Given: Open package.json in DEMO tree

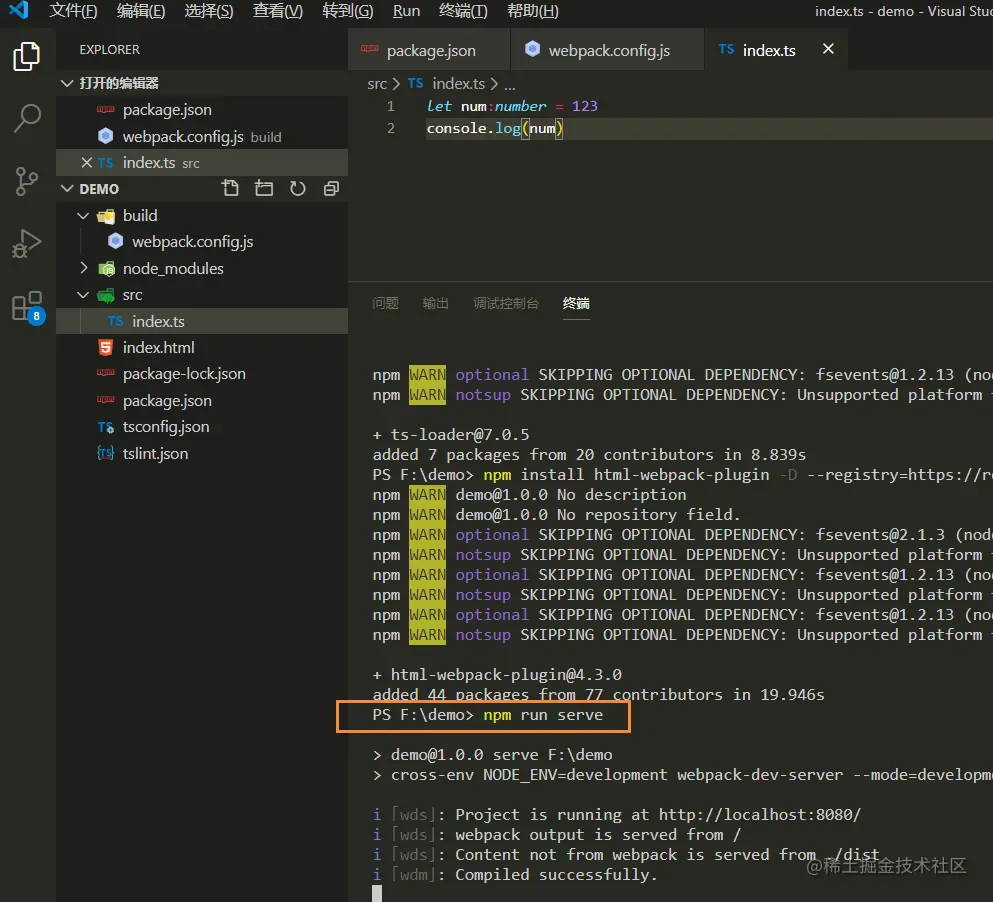Looking at the screenshot, I should click(x=201, y=401).
